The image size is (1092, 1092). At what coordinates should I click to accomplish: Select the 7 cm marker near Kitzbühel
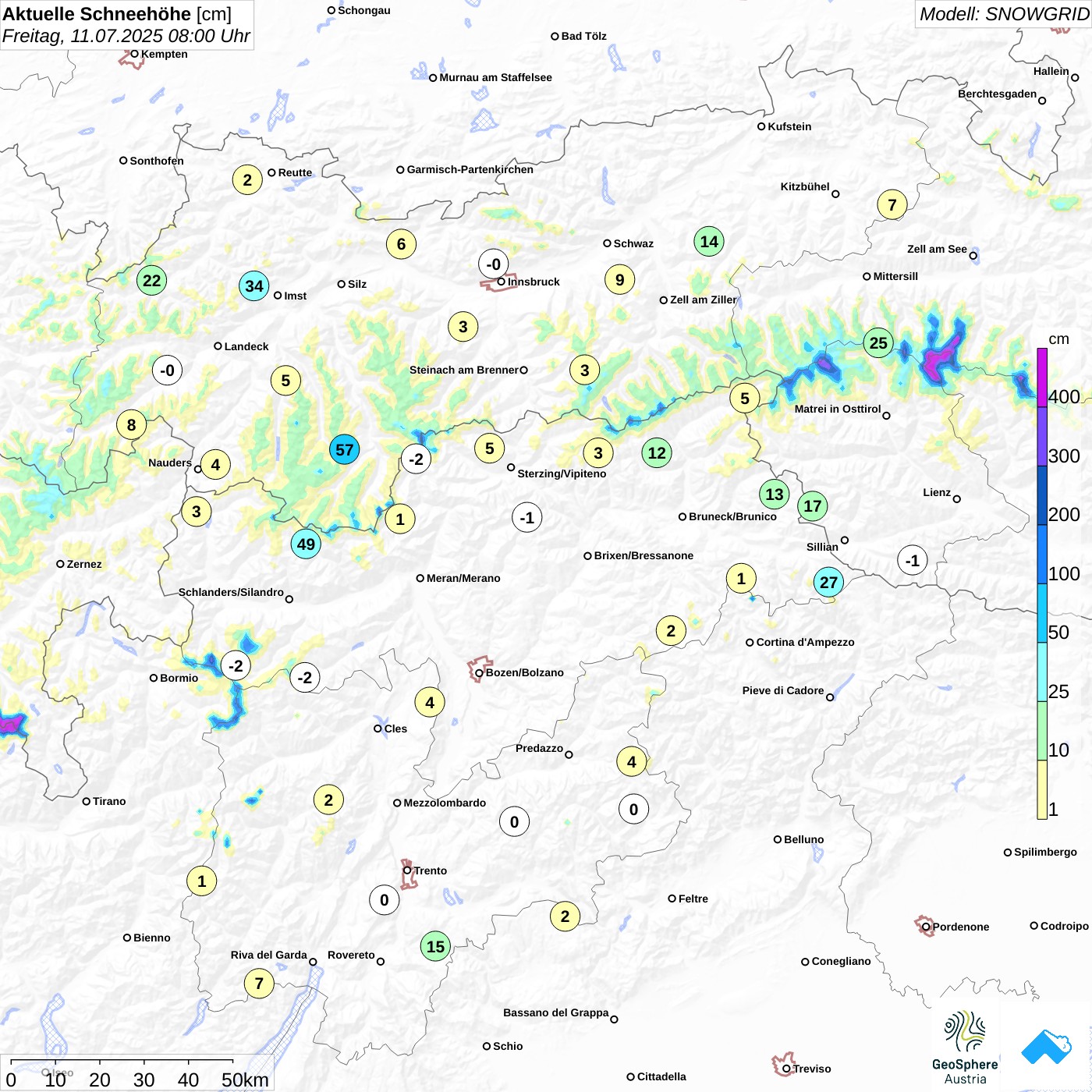pos(892,205)
